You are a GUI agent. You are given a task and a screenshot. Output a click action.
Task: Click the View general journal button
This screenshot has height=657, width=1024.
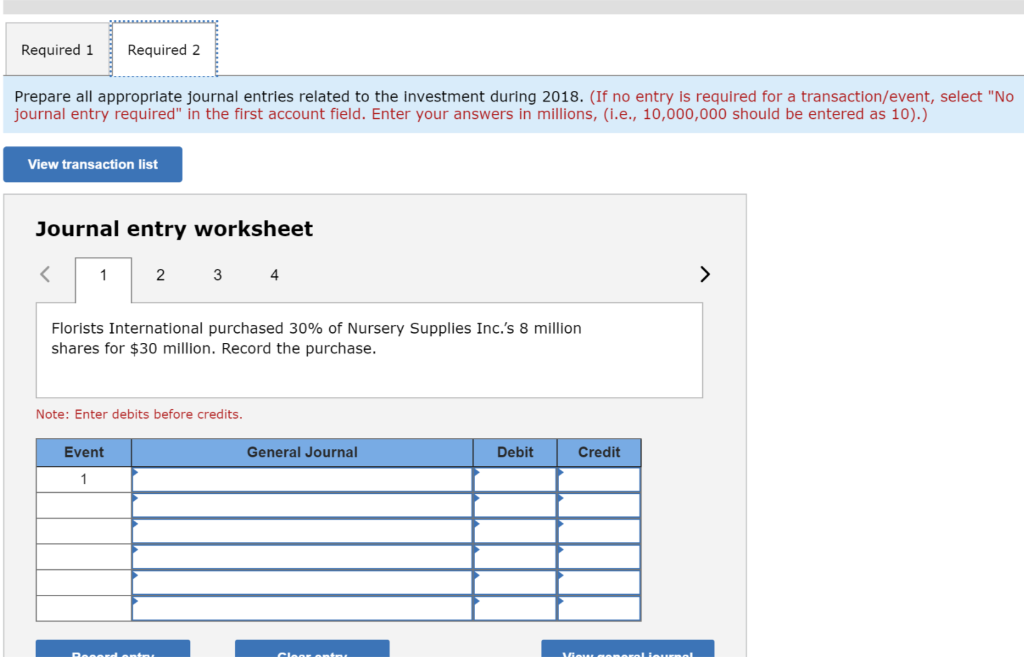click(x=627, y=651)
